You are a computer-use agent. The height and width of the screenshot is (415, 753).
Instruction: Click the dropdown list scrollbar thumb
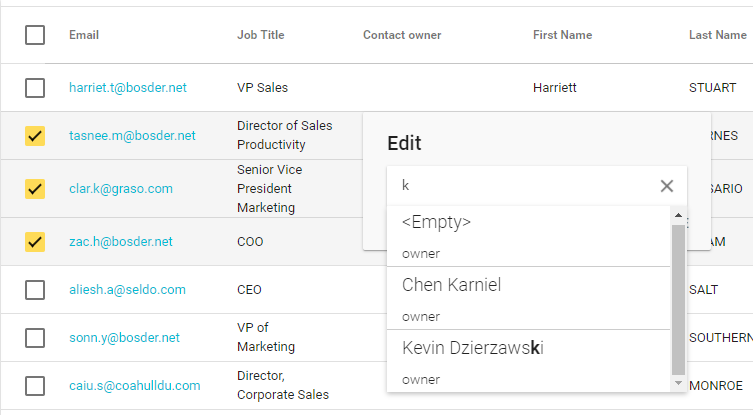click(678, 299)
